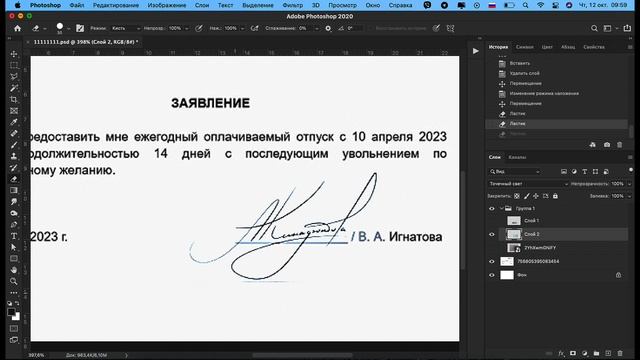Open the brush settings panel icon
Viewport: 640px width, 360px height.
(80, 28)
